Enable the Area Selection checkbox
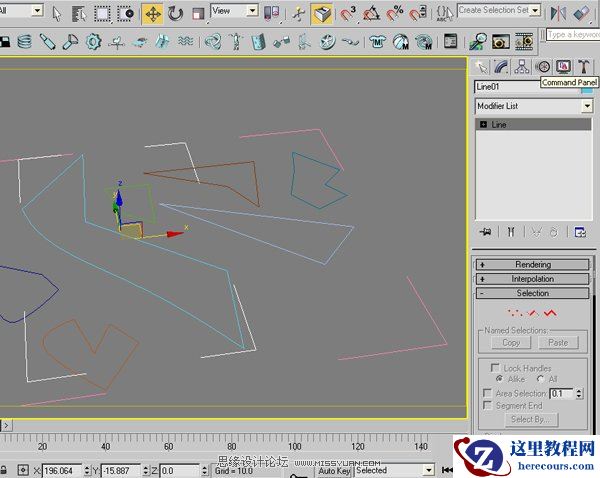This screenshot has width=600, height=478. coord(487,393)
